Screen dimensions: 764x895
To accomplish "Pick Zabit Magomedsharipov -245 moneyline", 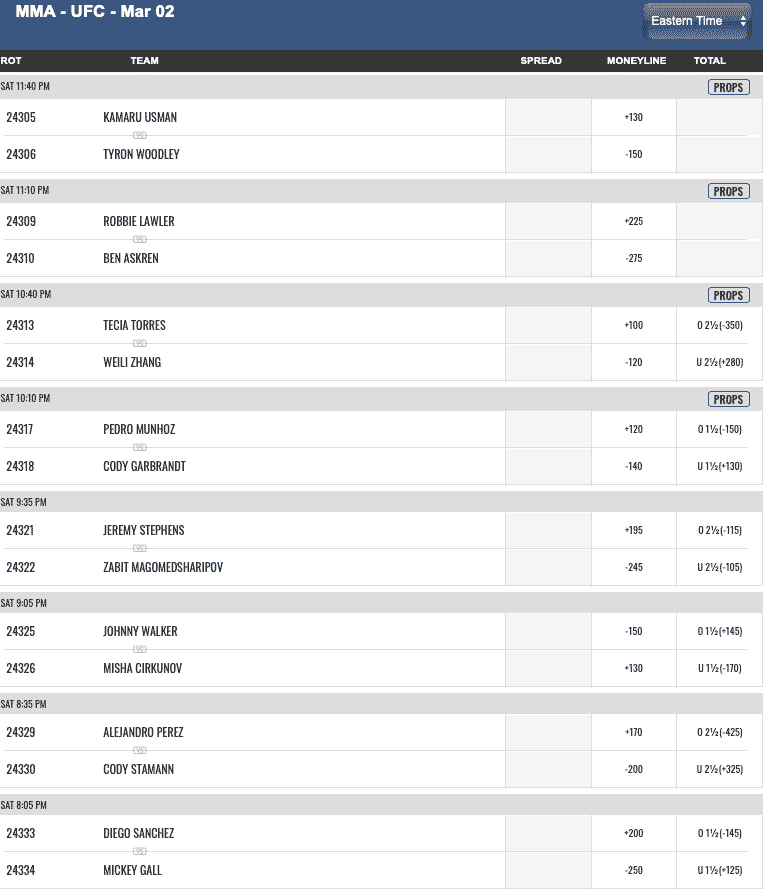I will 634,567.
